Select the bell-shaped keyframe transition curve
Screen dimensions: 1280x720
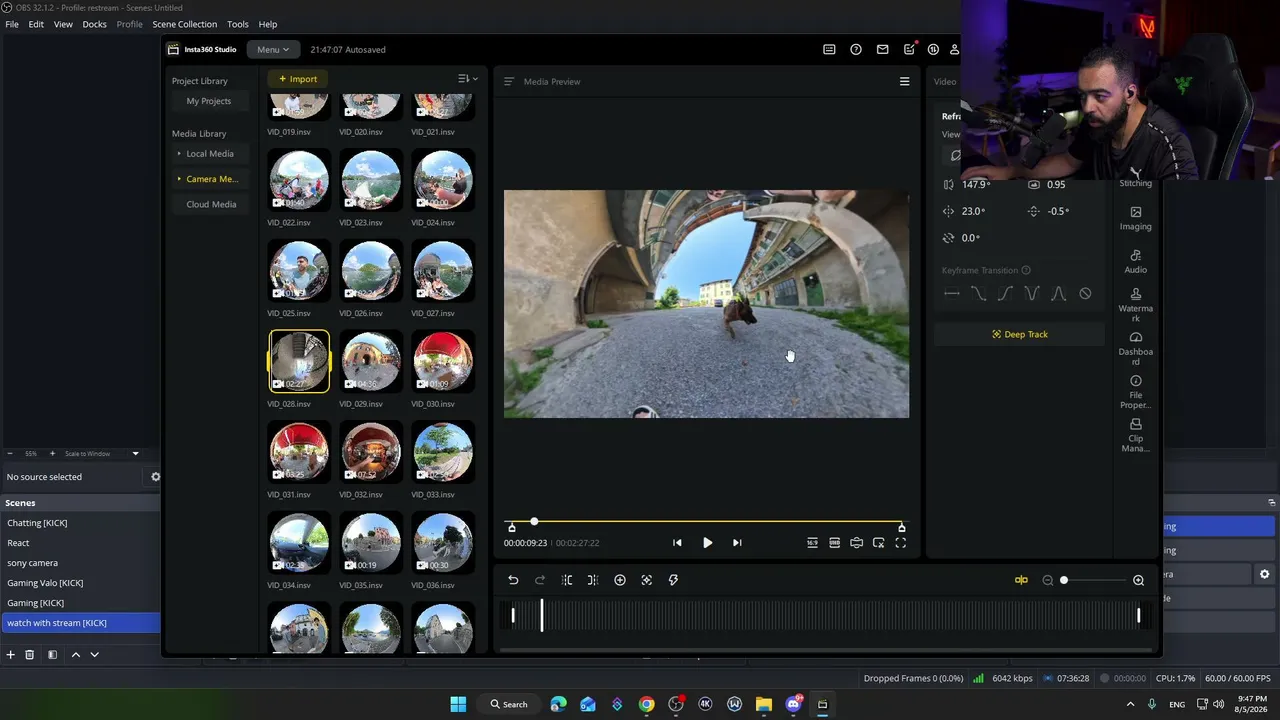[1059, 294]
